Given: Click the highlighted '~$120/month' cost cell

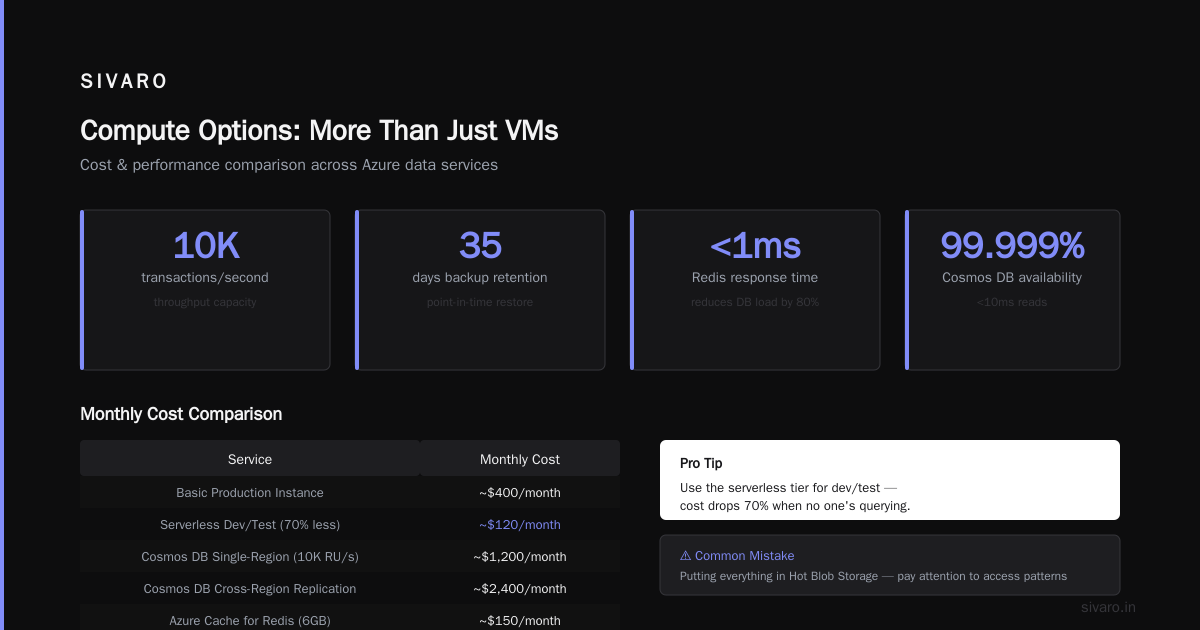Looking at the screenshot, I should pyautogui.click(x=520, y=525).
